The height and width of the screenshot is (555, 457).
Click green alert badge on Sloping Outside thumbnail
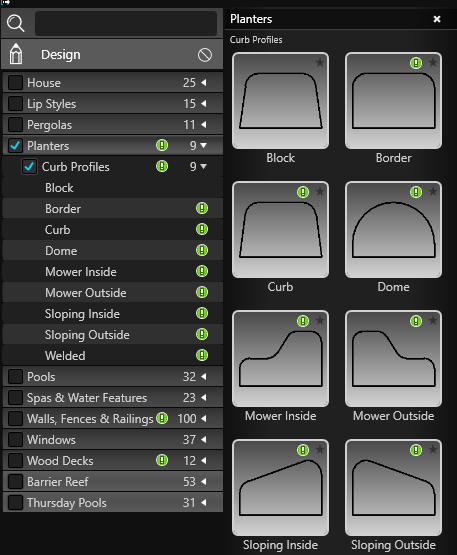(416, 450)
